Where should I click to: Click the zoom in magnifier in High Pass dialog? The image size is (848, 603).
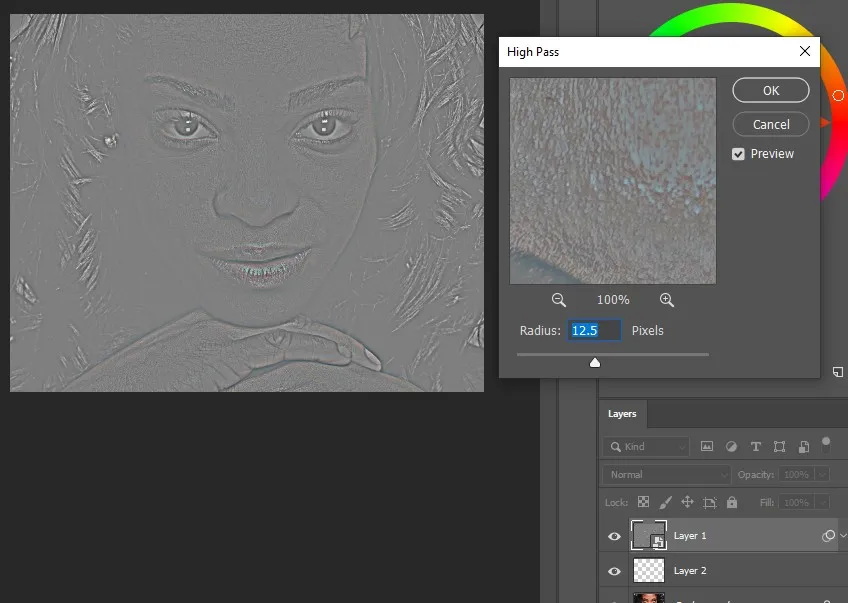(x=667, y=300)
